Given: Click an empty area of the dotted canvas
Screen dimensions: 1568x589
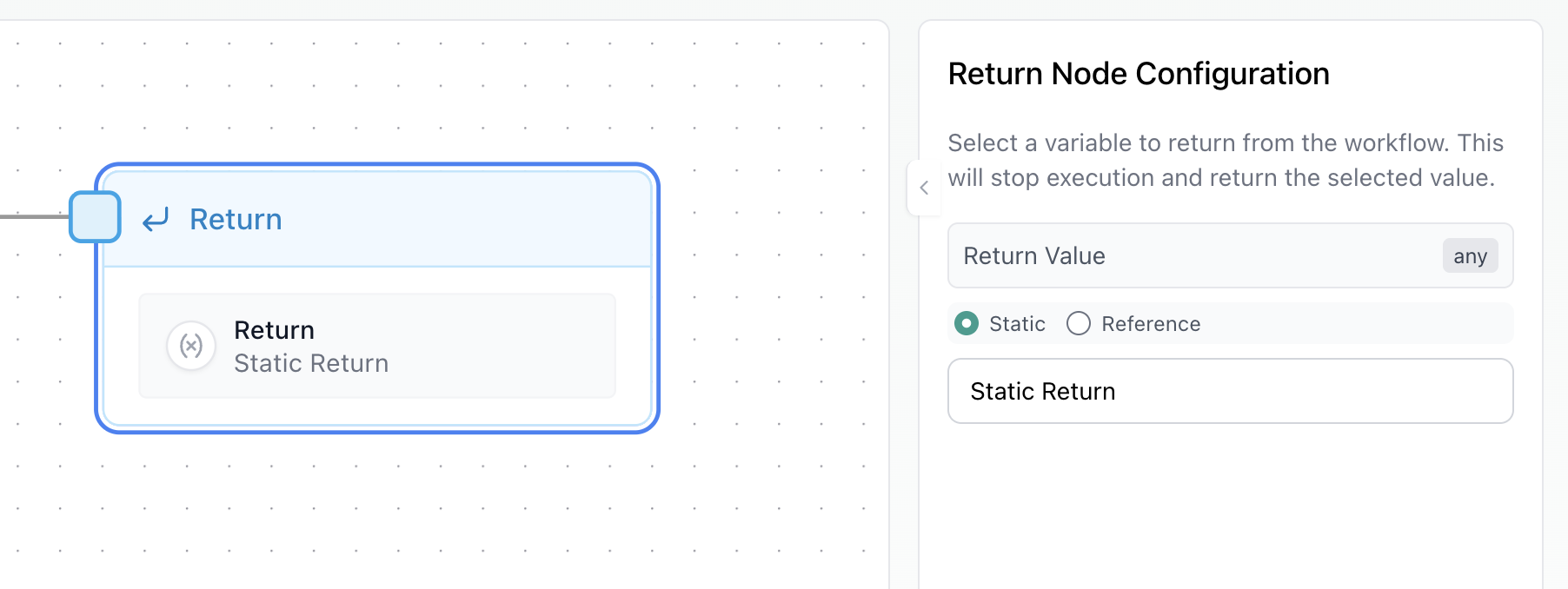Looking at the screenshot, I should [x=435, y=521].
